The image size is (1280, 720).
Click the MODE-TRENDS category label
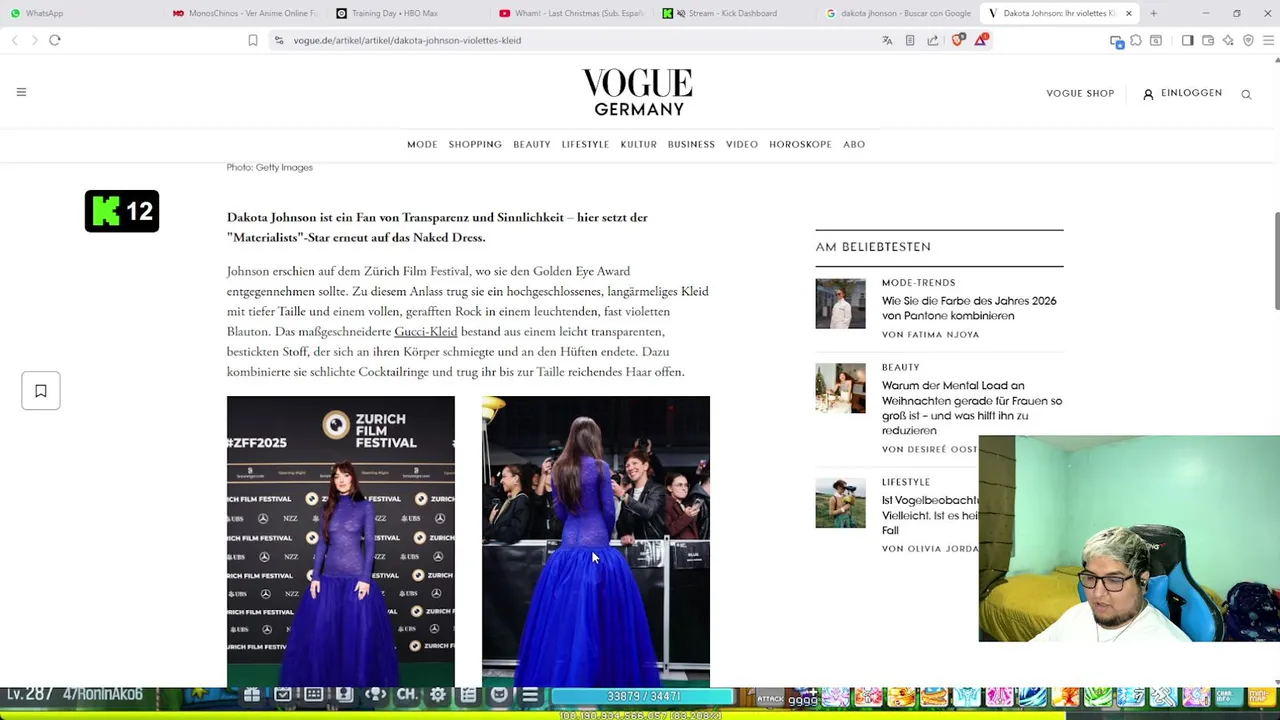click(918, 283)
